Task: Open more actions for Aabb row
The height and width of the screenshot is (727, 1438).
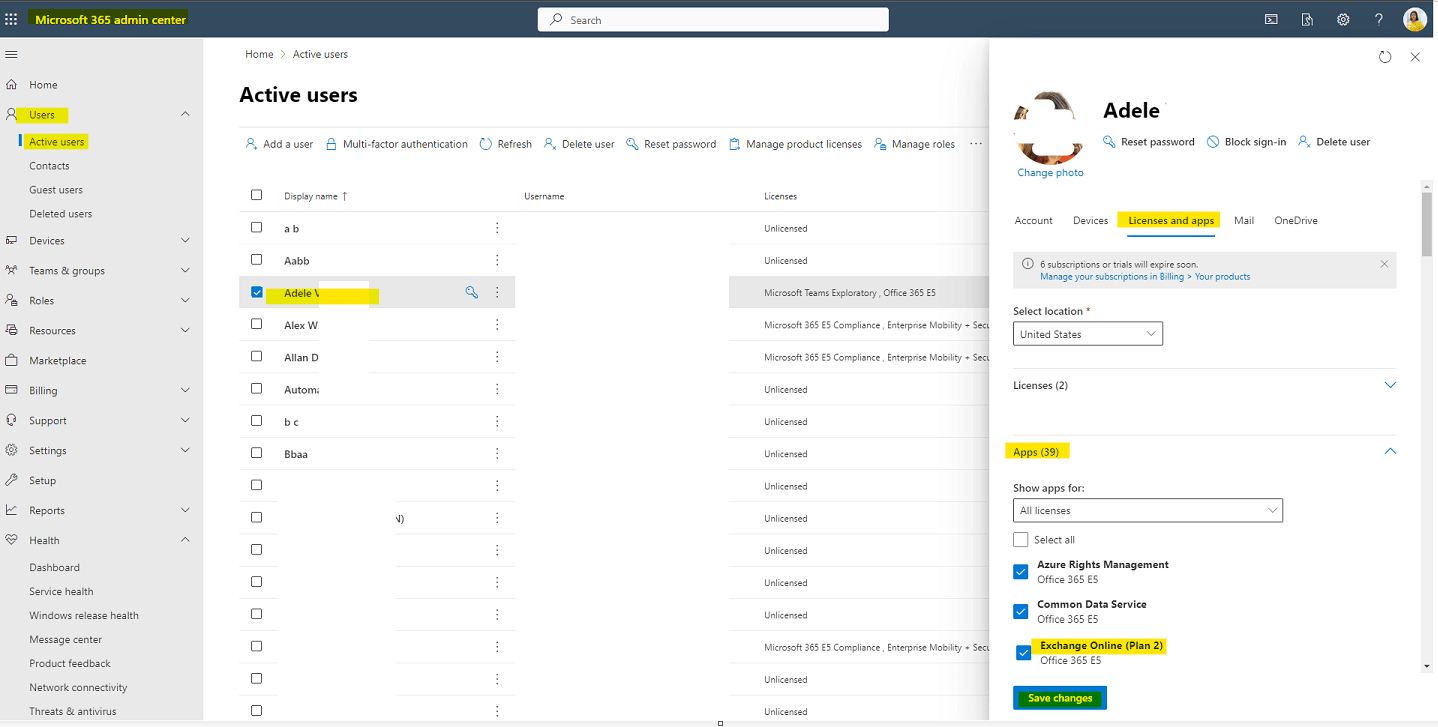Action: click(497, 260)
